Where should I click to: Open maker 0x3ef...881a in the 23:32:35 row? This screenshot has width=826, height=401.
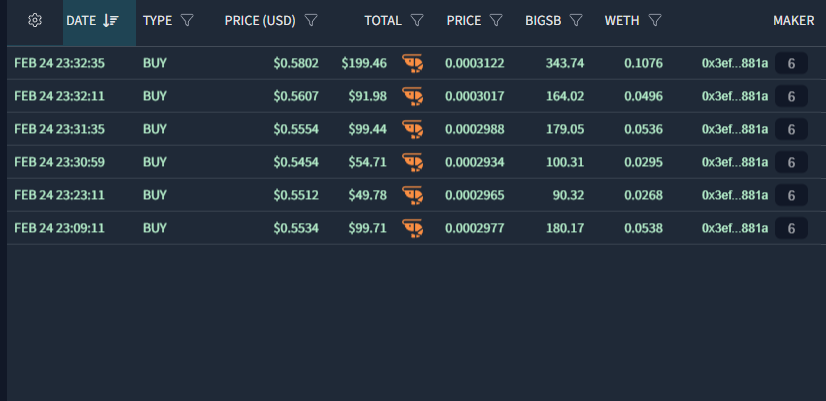point(735,64)
